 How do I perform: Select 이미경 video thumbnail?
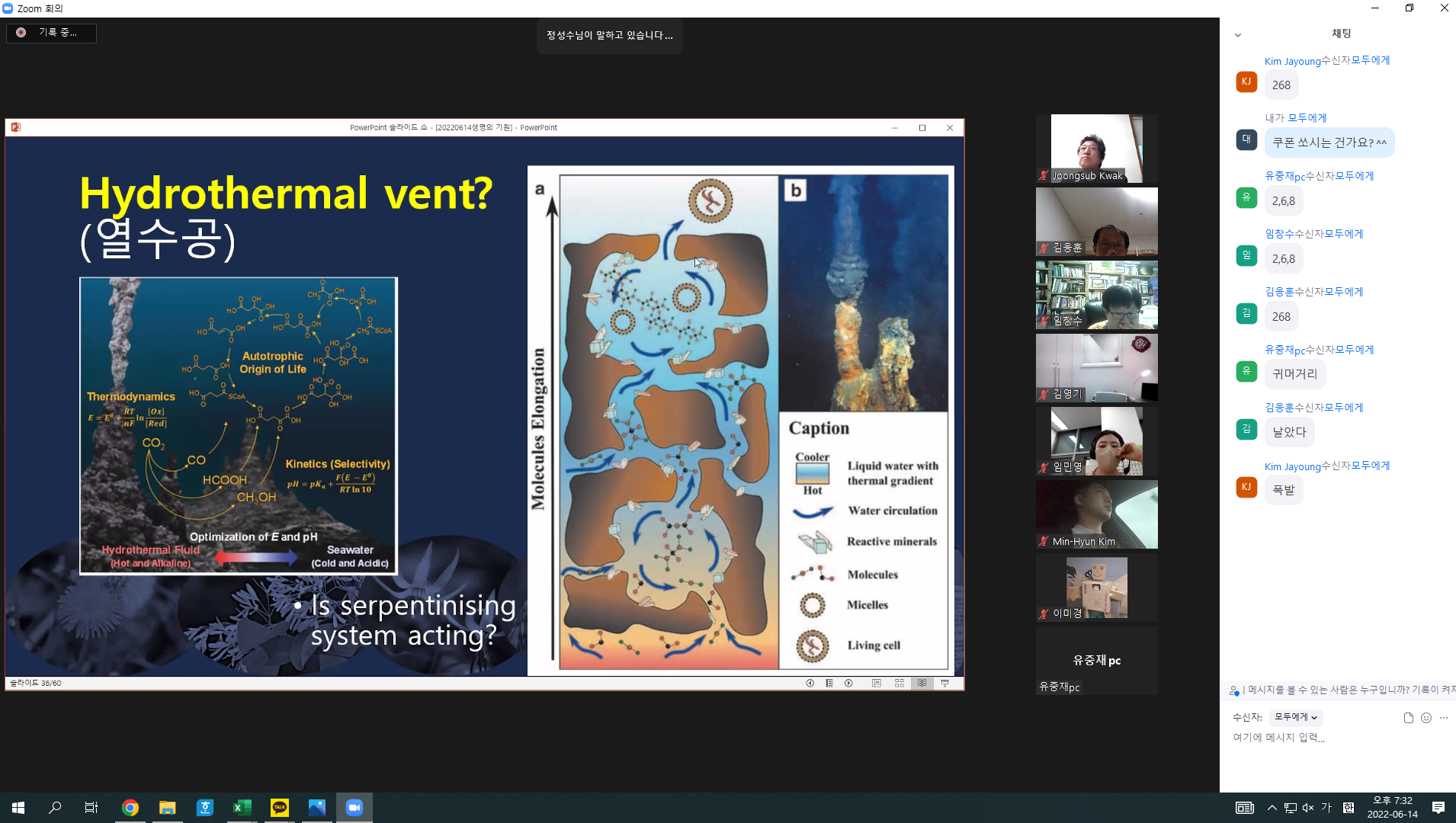pos(1096,588)
